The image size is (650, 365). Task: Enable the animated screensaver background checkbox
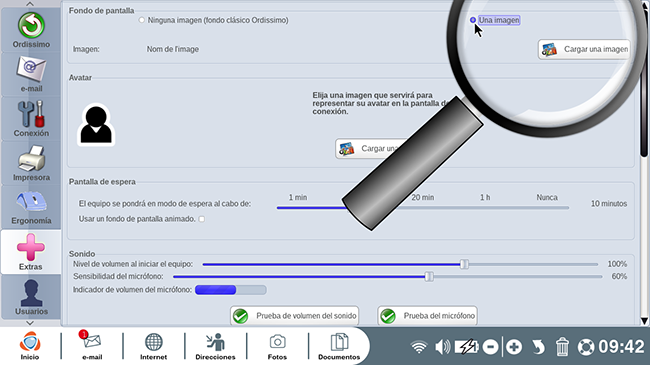[x=201, y=219]
